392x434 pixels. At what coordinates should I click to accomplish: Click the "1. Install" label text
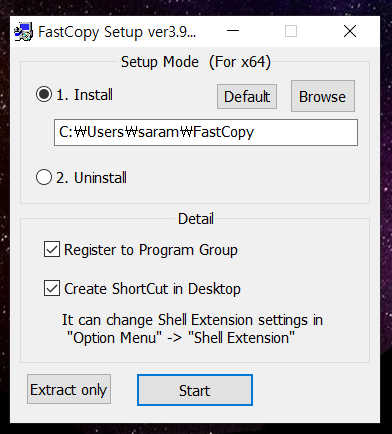(85, 95)
